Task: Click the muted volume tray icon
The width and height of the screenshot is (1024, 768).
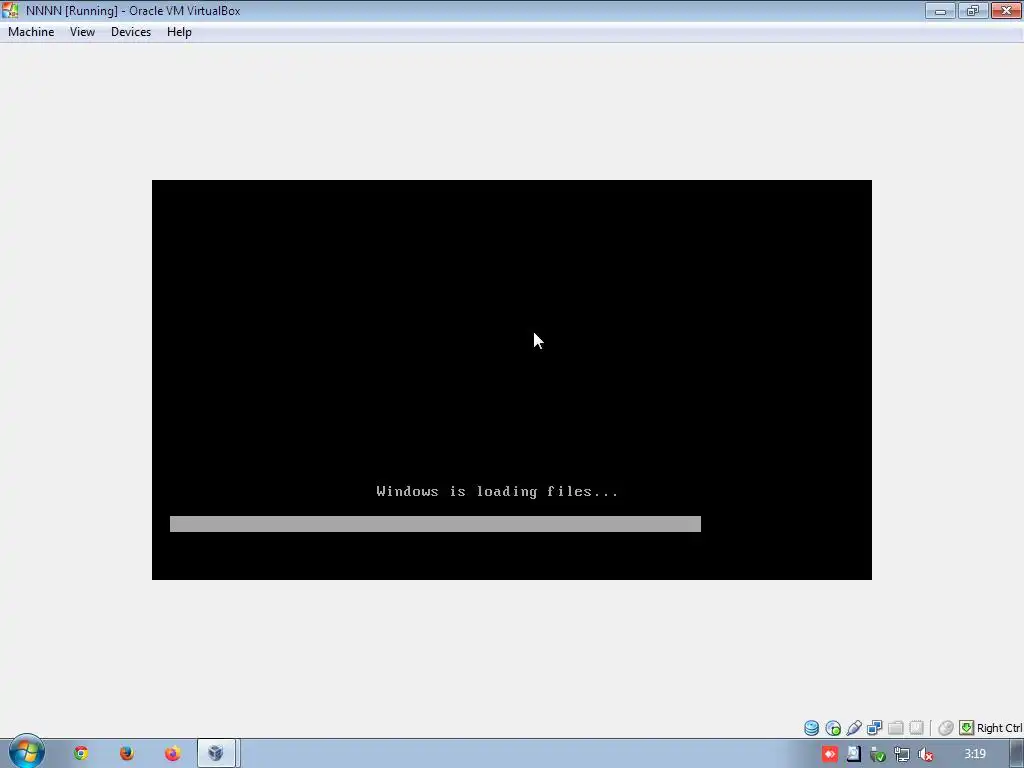Action: (925, 754)
